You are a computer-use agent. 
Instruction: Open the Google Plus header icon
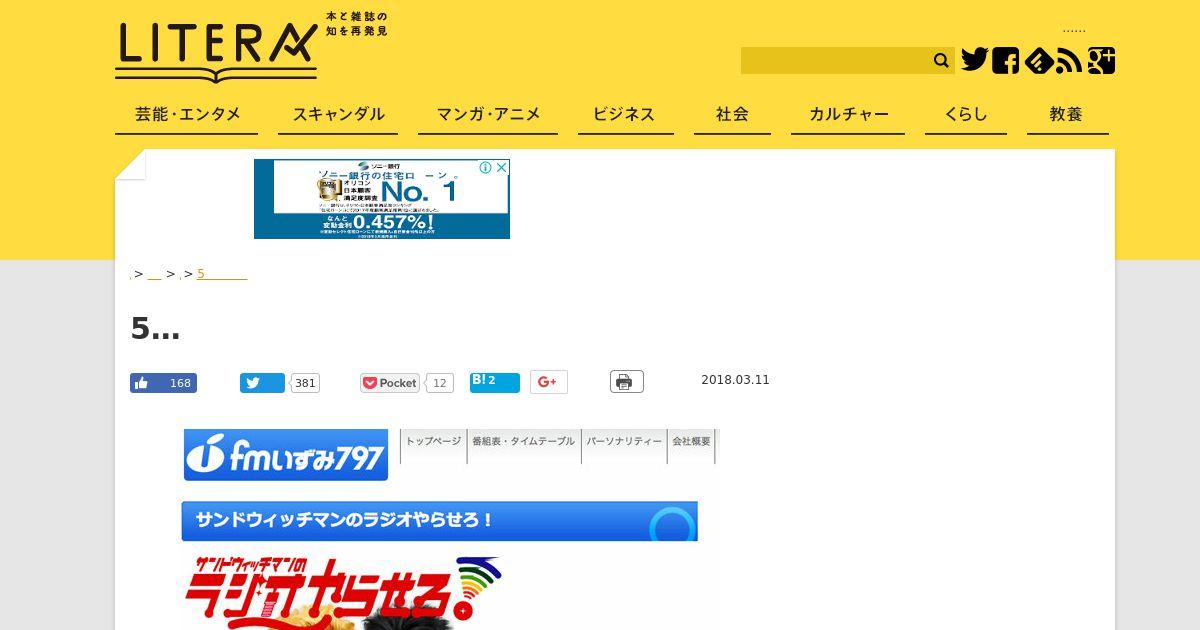pos(1101,61)
